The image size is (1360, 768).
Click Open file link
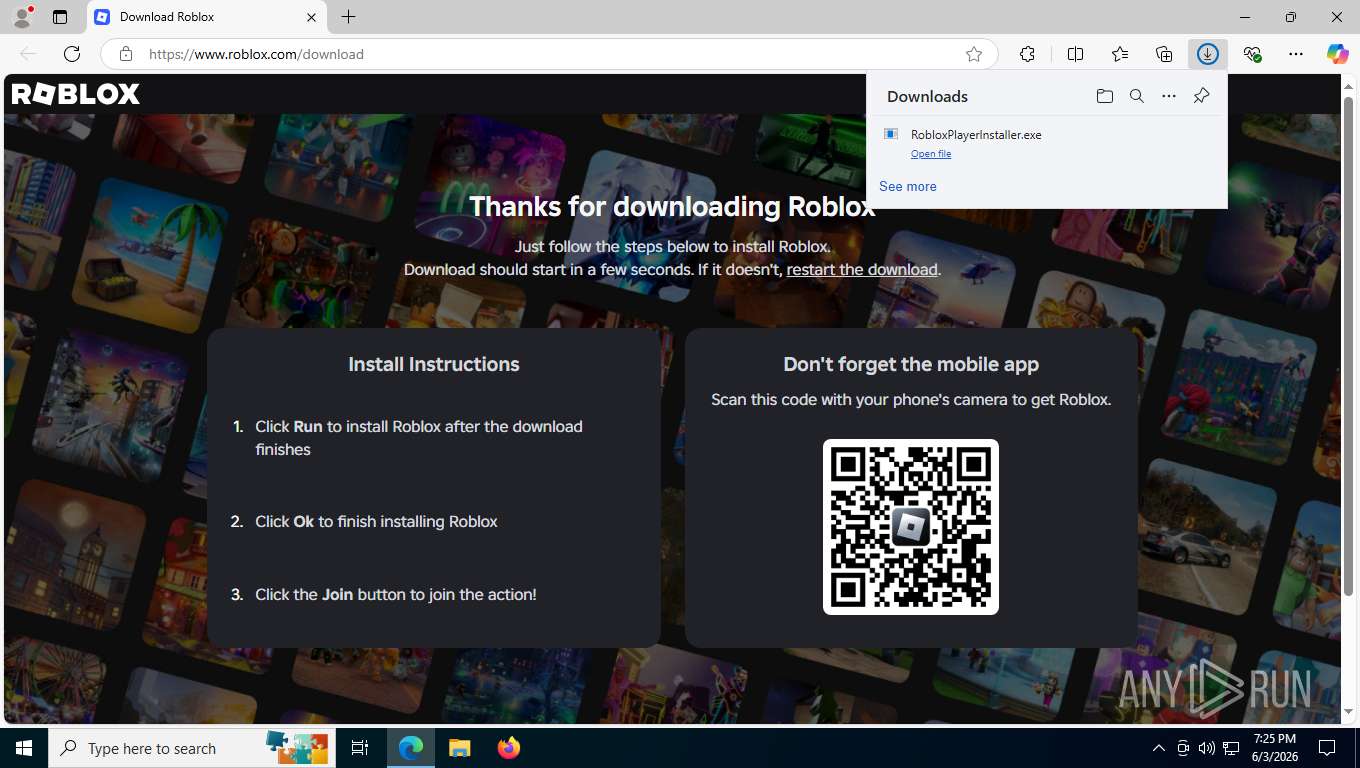point(931,154)
